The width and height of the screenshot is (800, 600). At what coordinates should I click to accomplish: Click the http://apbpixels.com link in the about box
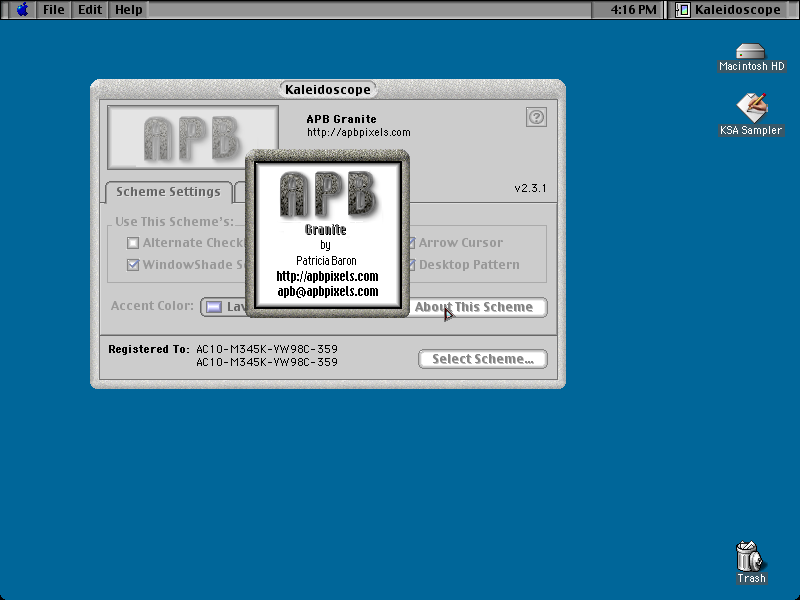coord(328,276)
